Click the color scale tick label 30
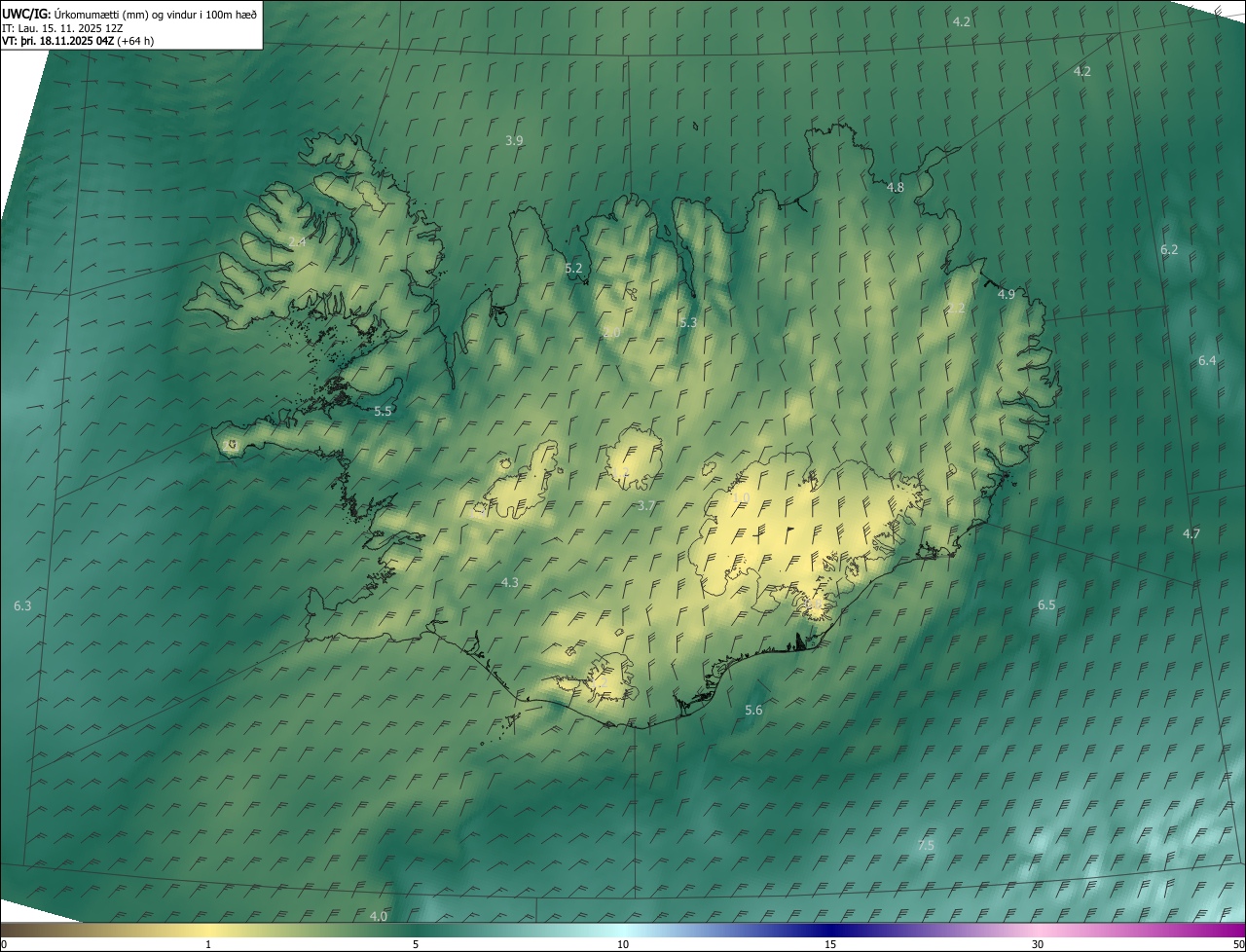 1038,944
